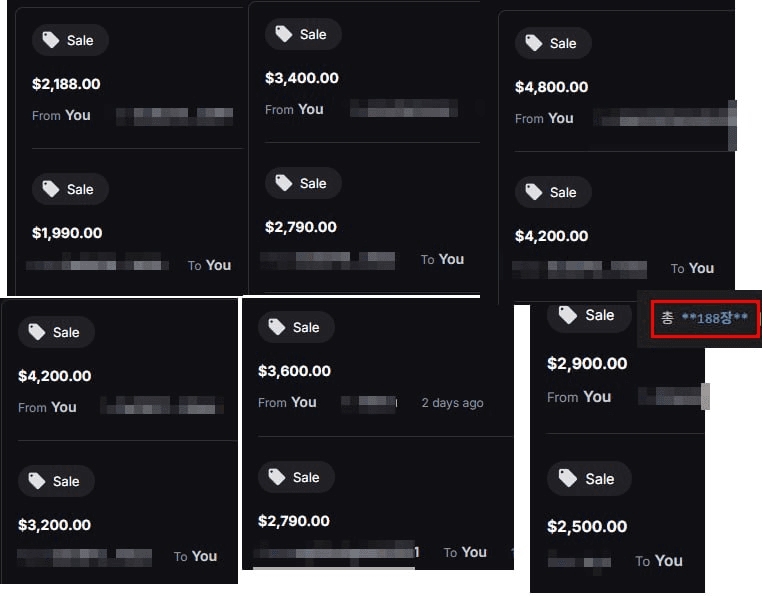
Task: Click the red-boxed "총 188장" label
Action: pos(704,319)
